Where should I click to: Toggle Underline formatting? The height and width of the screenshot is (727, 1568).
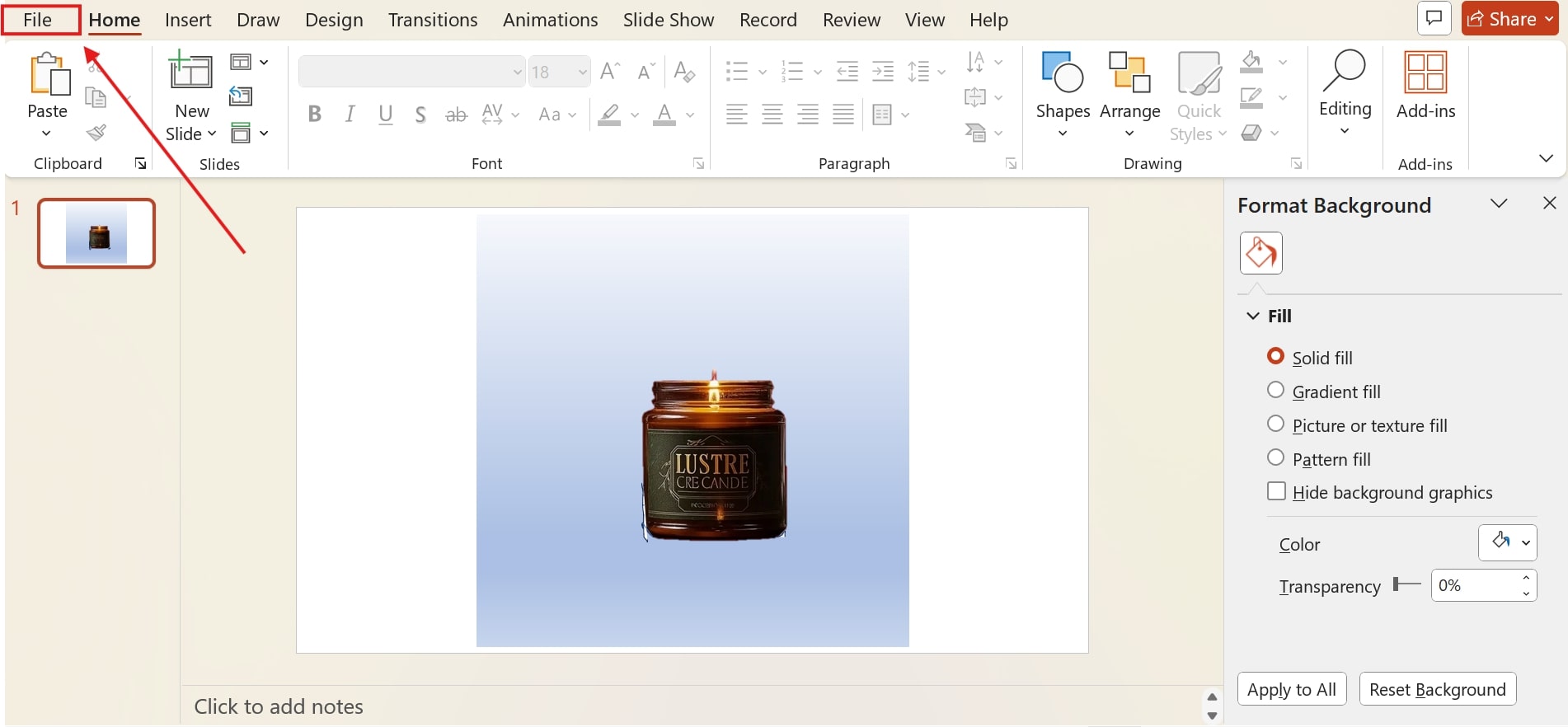tap(385, 115)
